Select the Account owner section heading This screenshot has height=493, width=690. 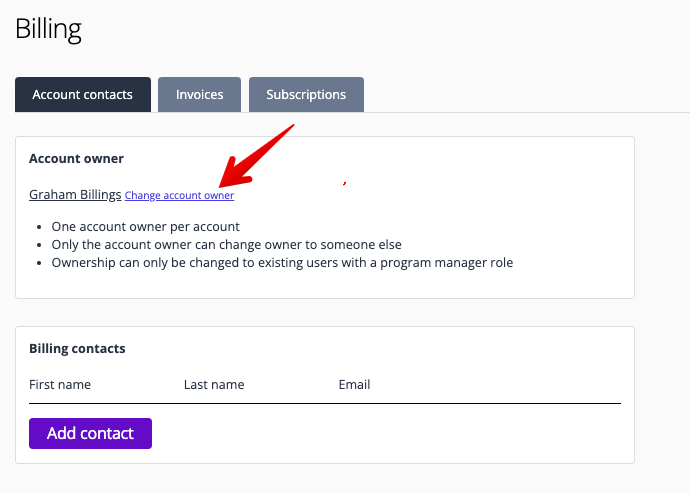(x=77, y=158)
